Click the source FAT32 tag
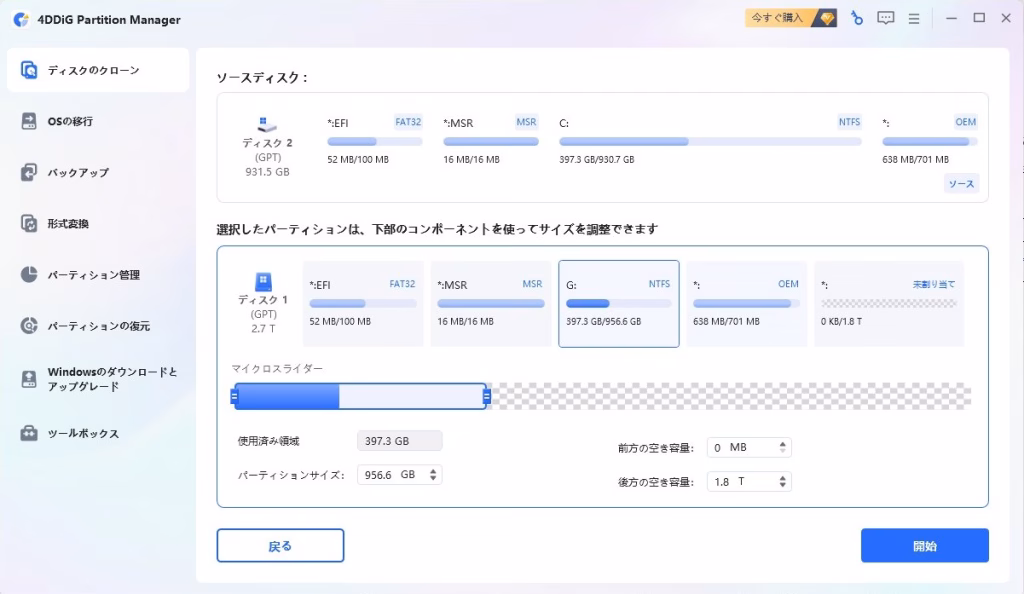Screen dimensions: 1024x594 pyautogui.click(x=408, y=122)
